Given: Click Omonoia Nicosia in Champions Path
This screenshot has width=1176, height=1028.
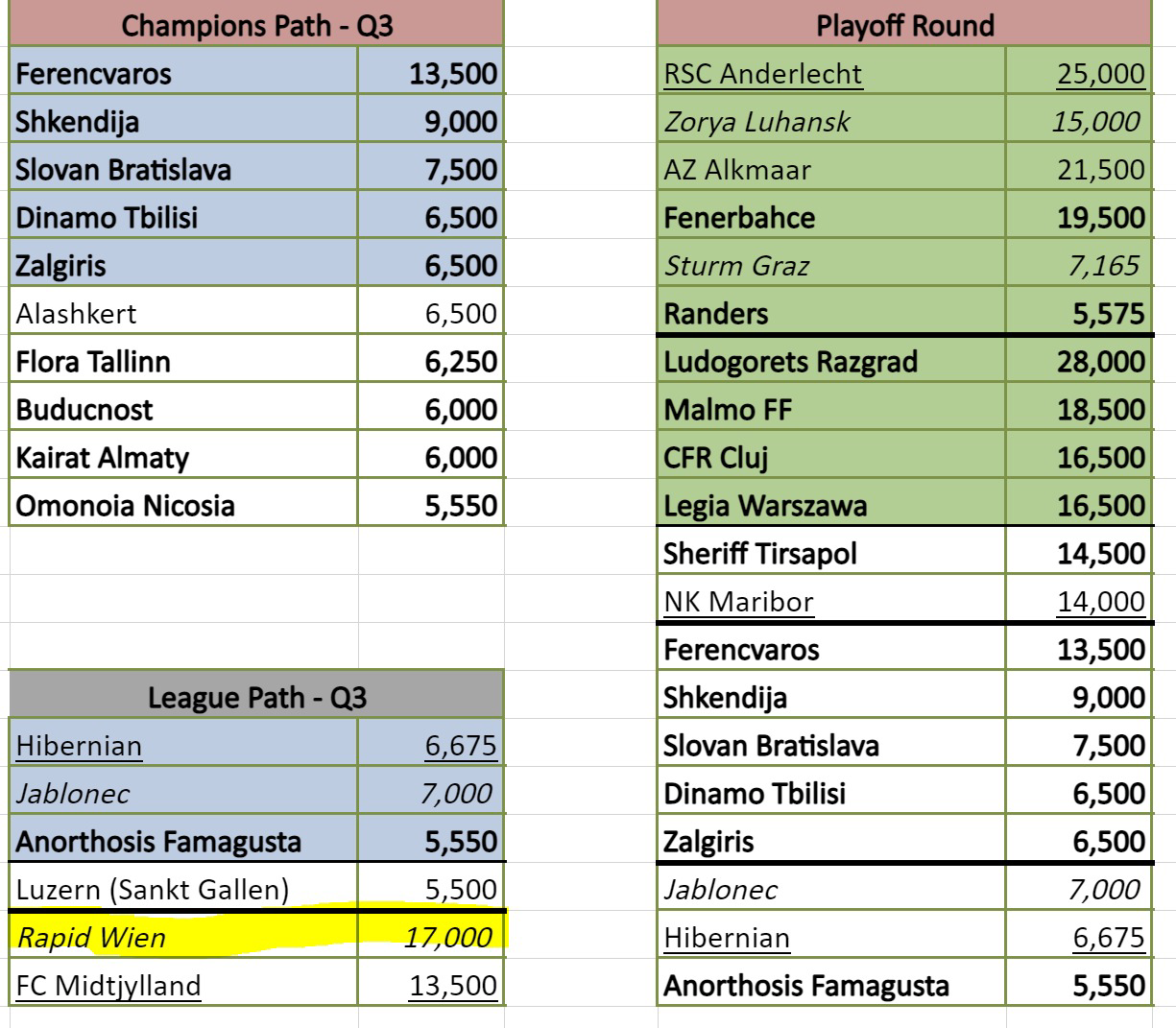Looking at the screenshot, I should tap(183, 505).
